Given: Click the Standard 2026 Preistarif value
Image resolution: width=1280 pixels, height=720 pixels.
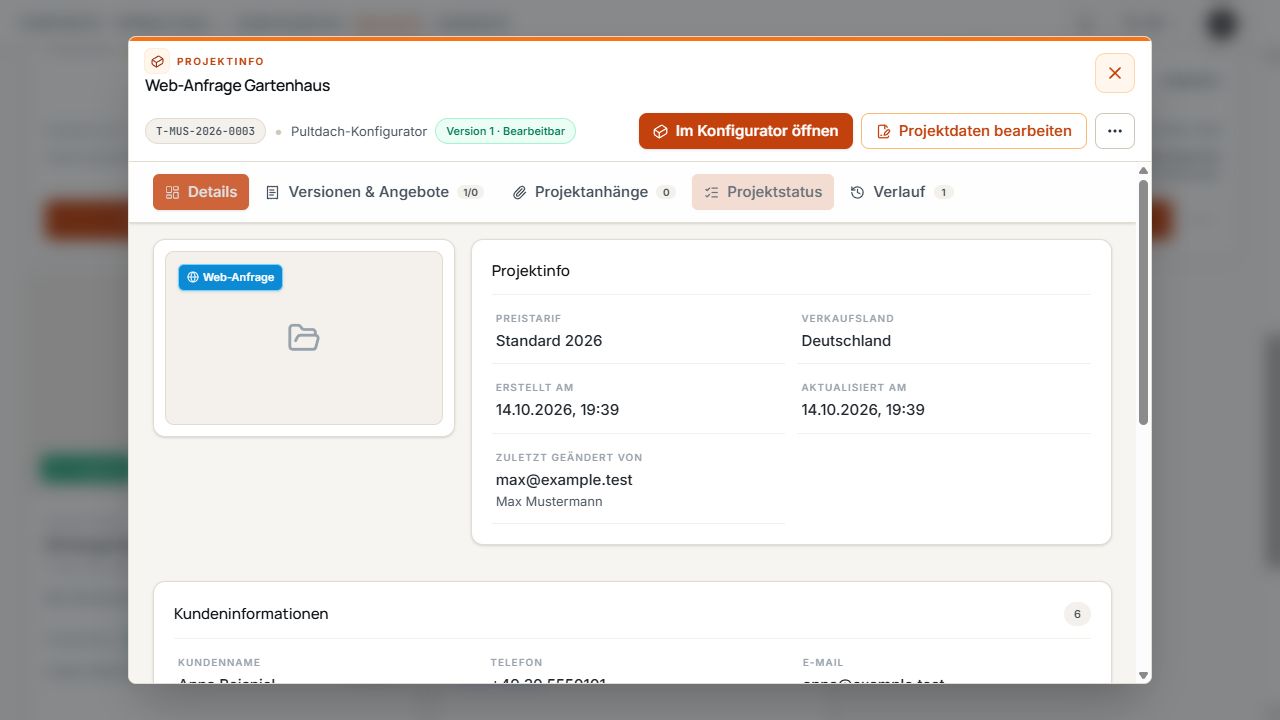Looking at the screenshot, I should click(549, 341).
